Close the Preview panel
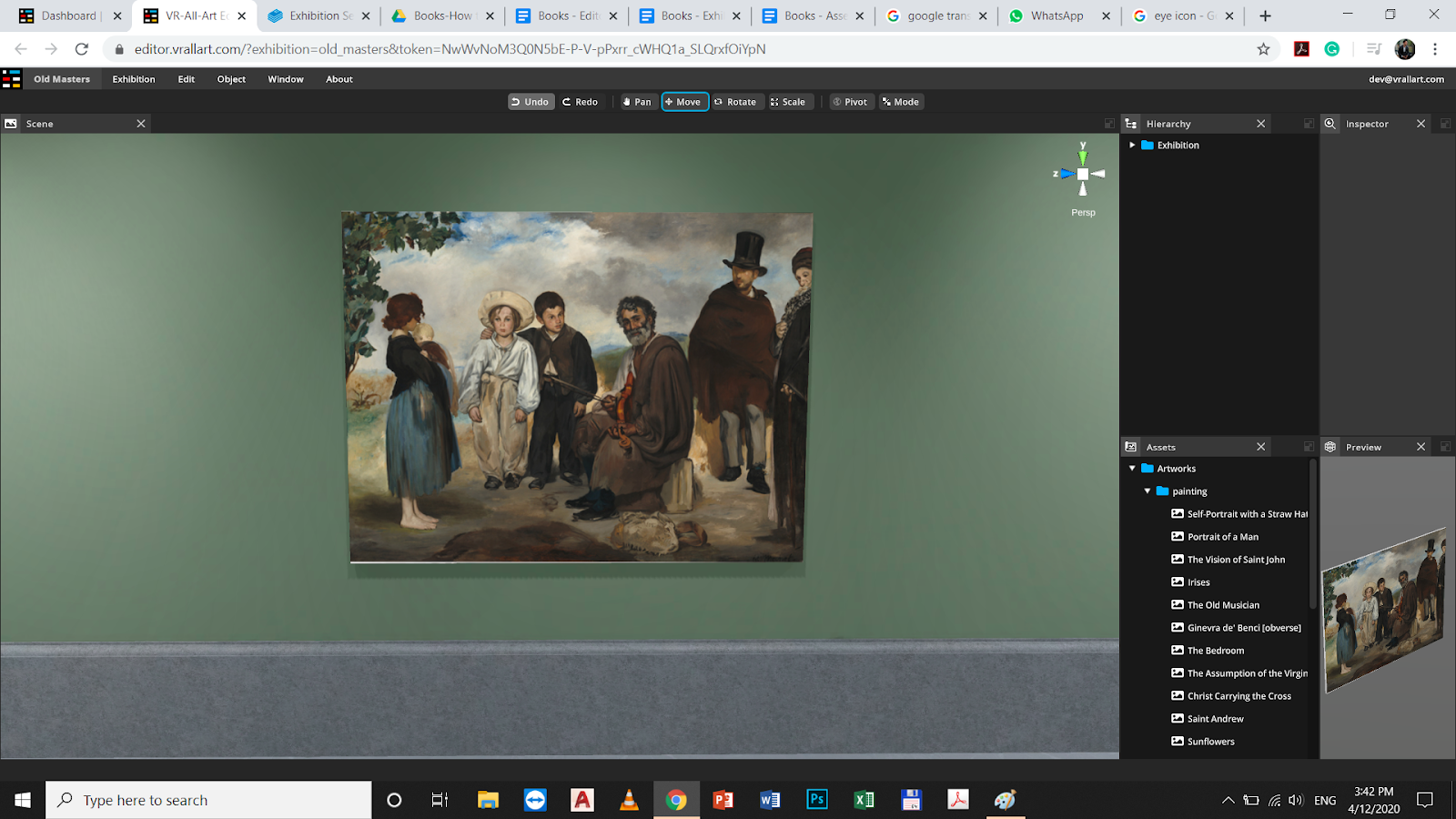This screenshot has height=819, width=1456. pos(1421,447)
